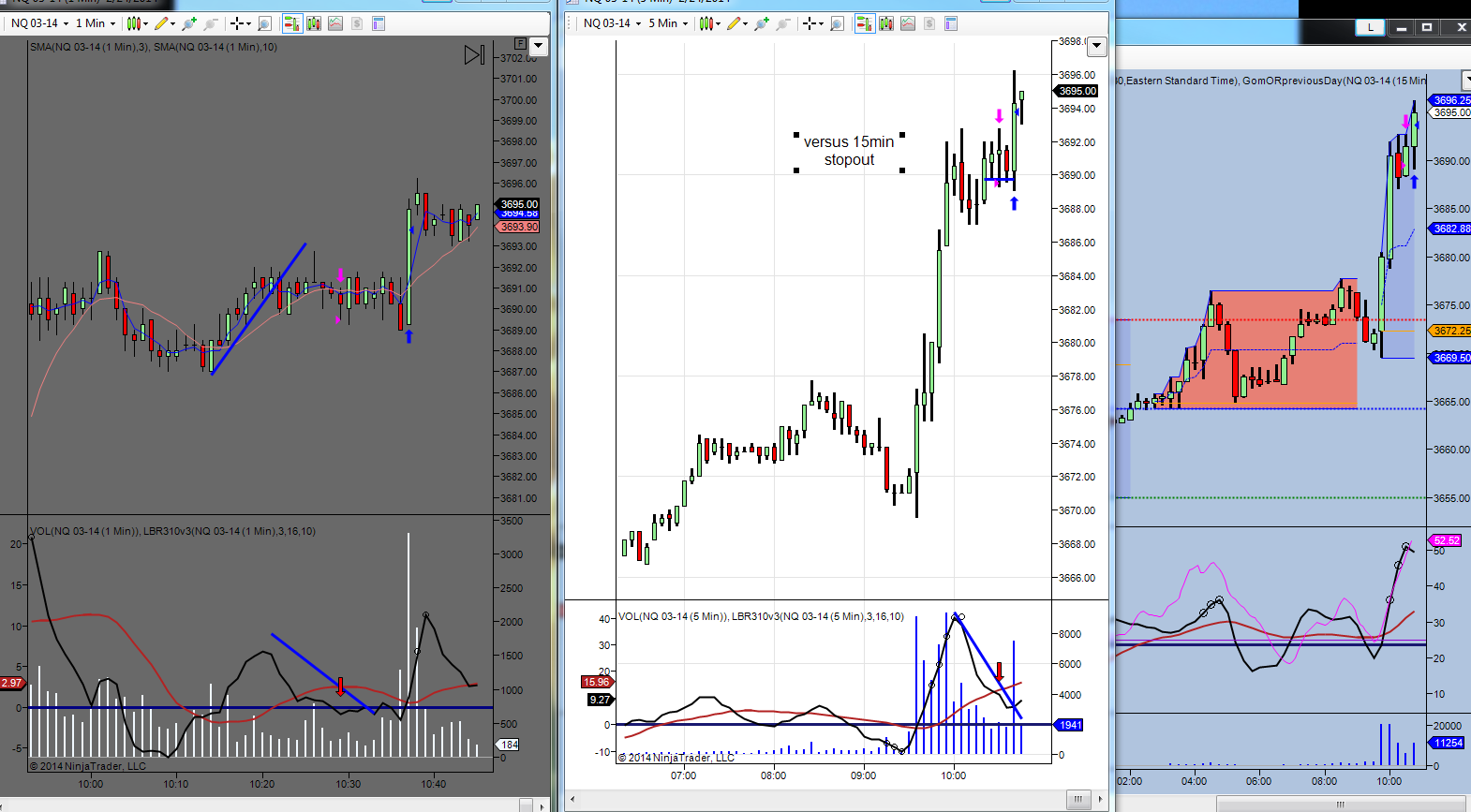This screenshot has height=812, width=1471.
Task: Maximize the 15 Min chart window
Action: [x=1427, y=27]
